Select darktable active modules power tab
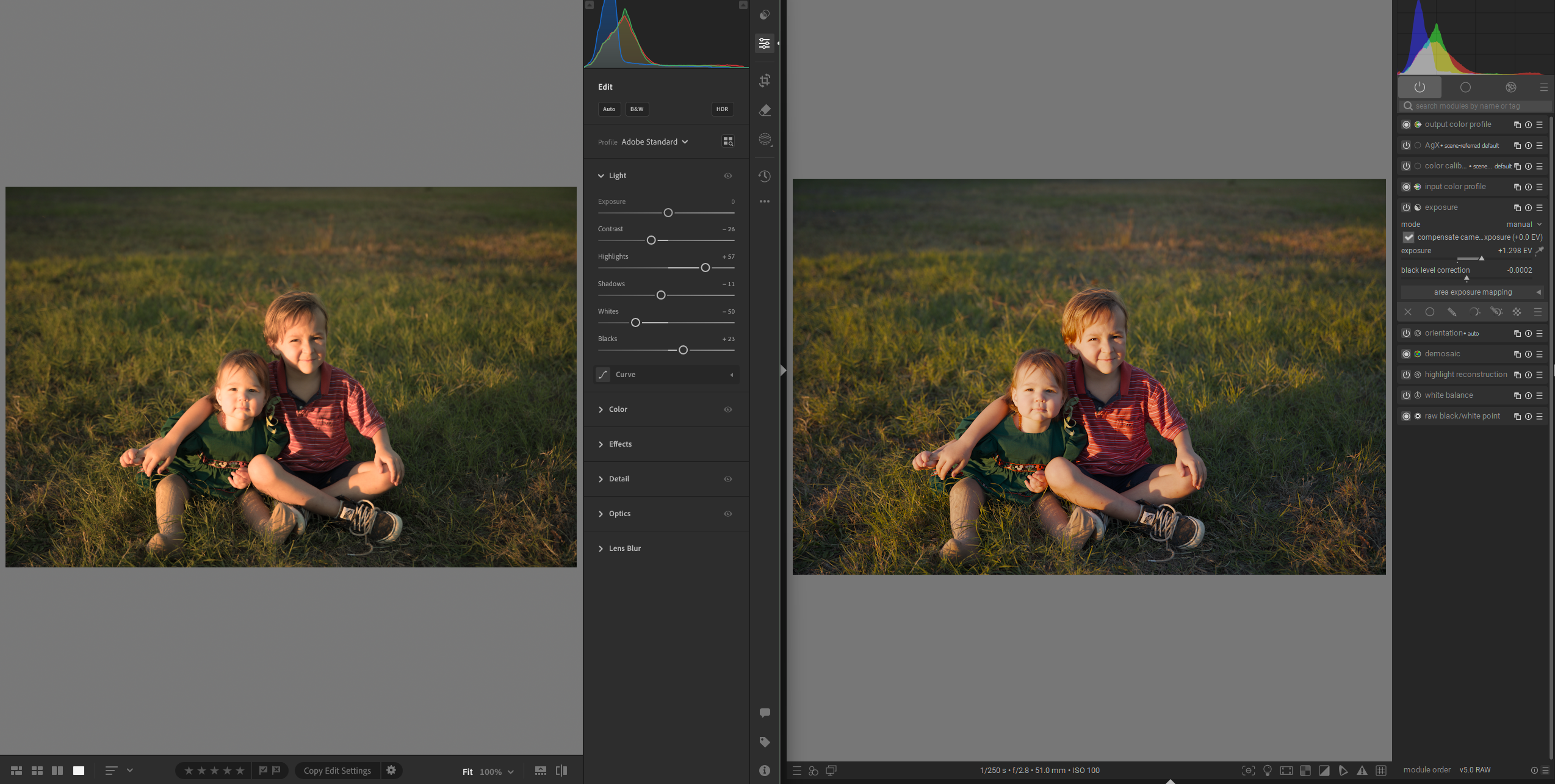The width and height of the screenshot is (1555, 784). (x=1420, y=87)
